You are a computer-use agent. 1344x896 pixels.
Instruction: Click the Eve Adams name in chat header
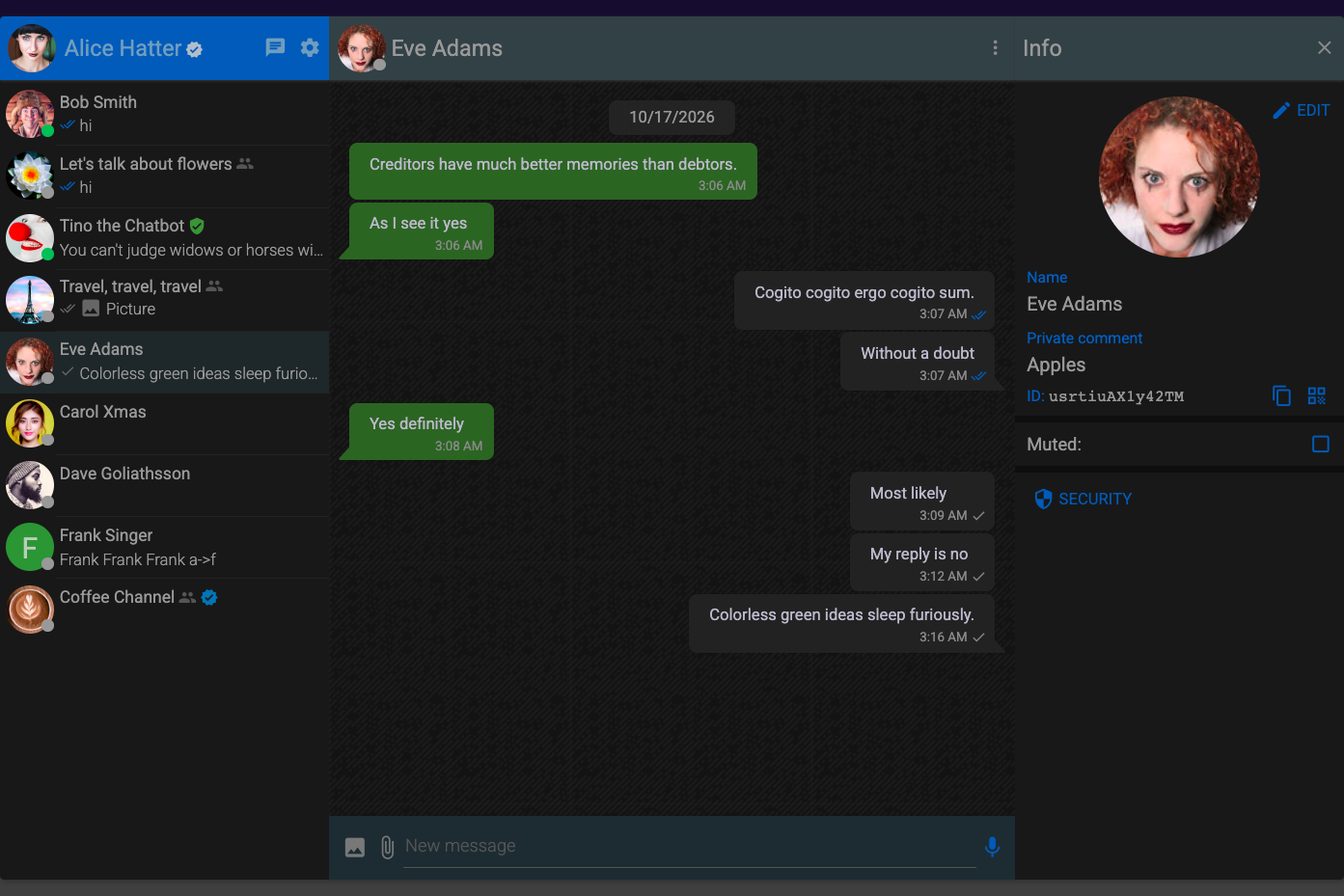[447, 48]
